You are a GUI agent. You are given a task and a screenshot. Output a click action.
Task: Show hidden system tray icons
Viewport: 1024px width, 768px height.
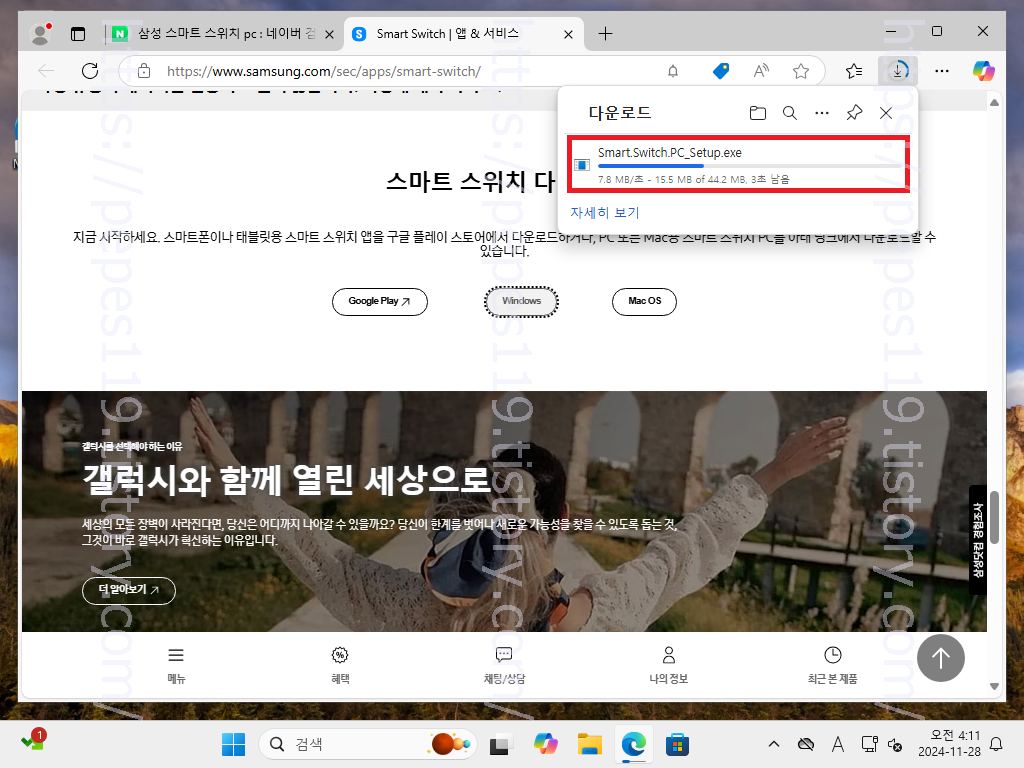coord(774,744)
